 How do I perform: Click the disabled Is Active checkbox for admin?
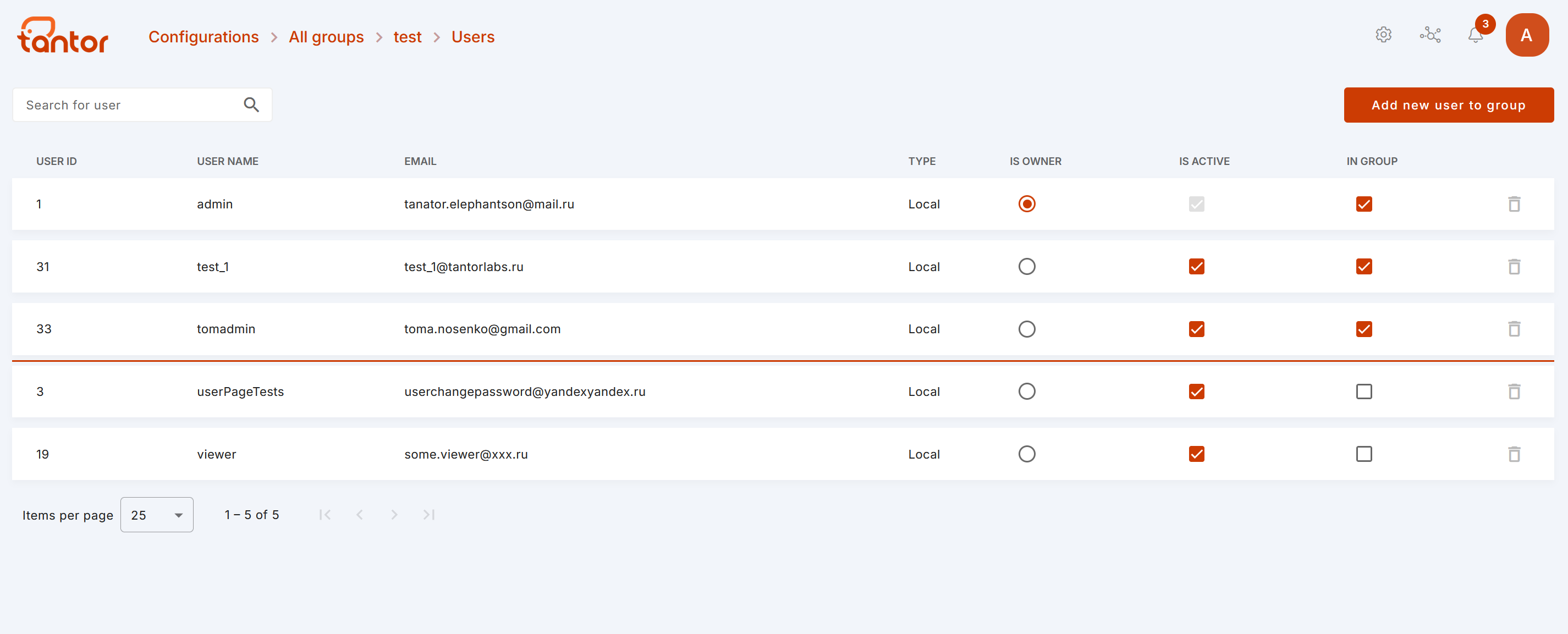tap(1196, 204)
